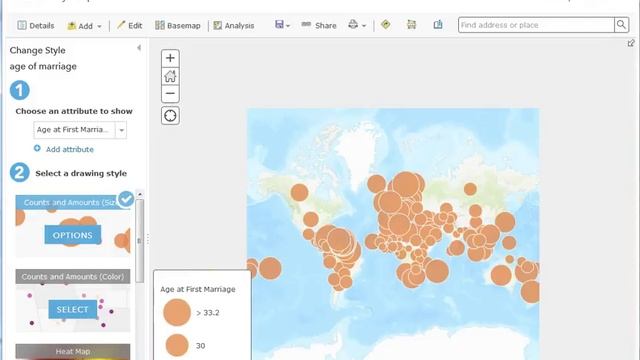Click SELECT for Counts and Amounts (Color)
This screenshot has width=640, height=360.
coord(72,309)
